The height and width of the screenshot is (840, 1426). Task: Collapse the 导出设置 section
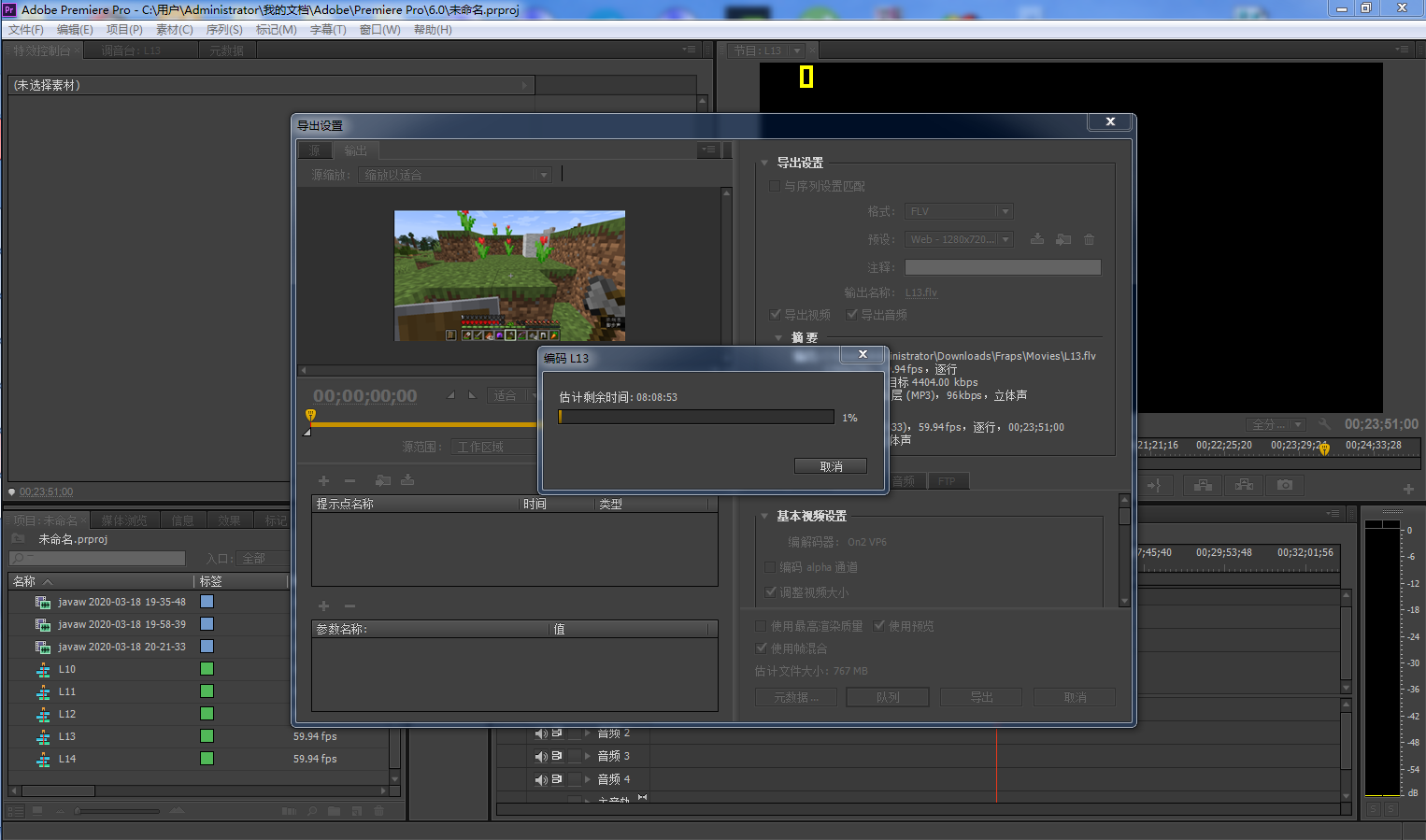click(764, 162)
